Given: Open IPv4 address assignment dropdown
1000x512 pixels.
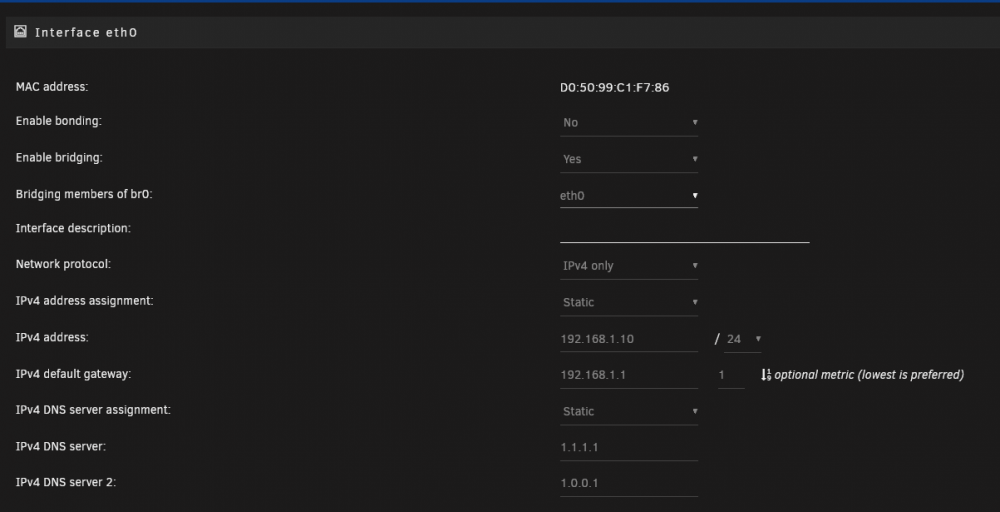Looking at the screenshot, I should coord(629,302).
